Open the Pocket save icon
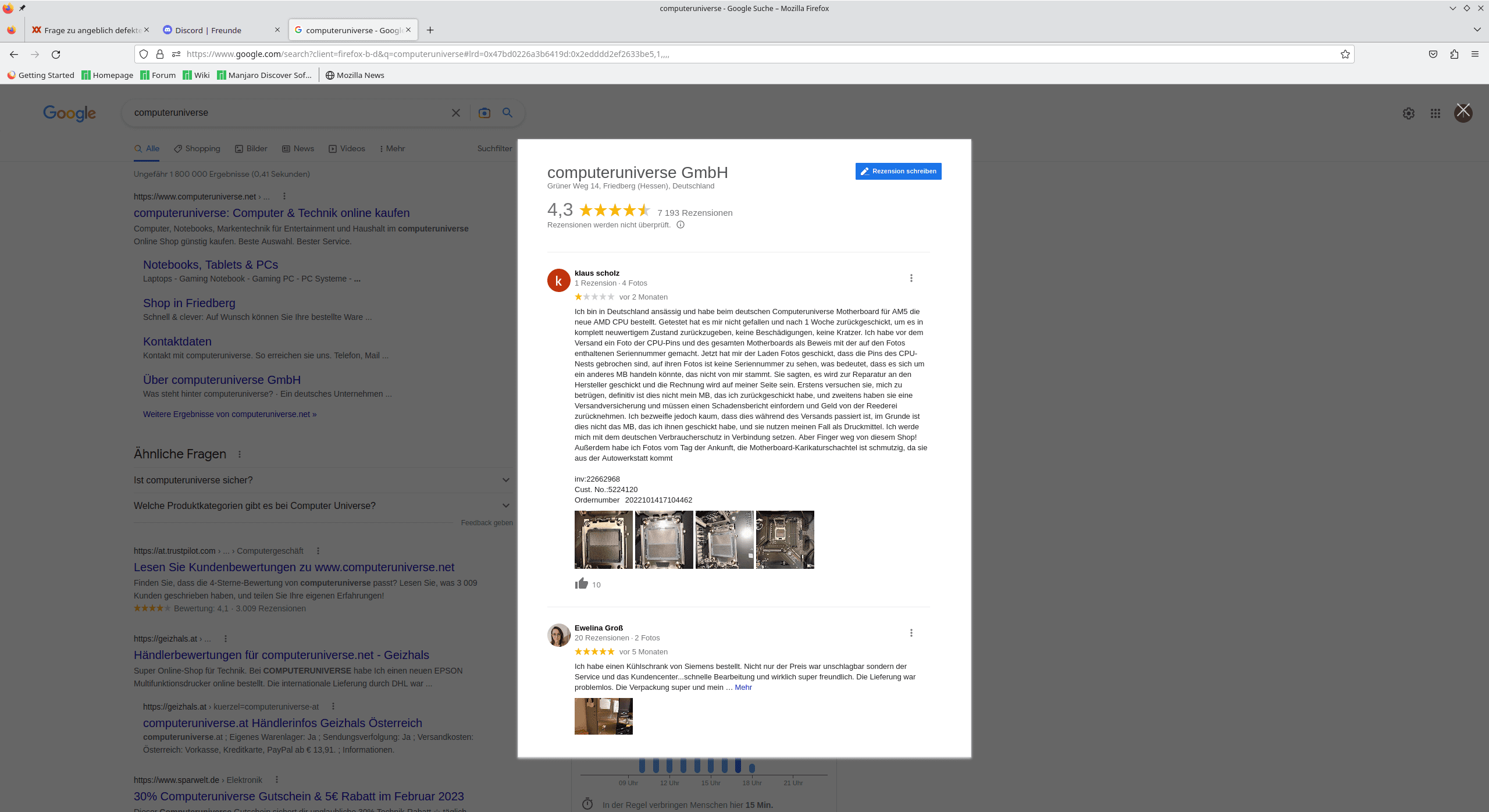The height and width of the screenshot is (812, 1489). click(x=1433, y=54)
